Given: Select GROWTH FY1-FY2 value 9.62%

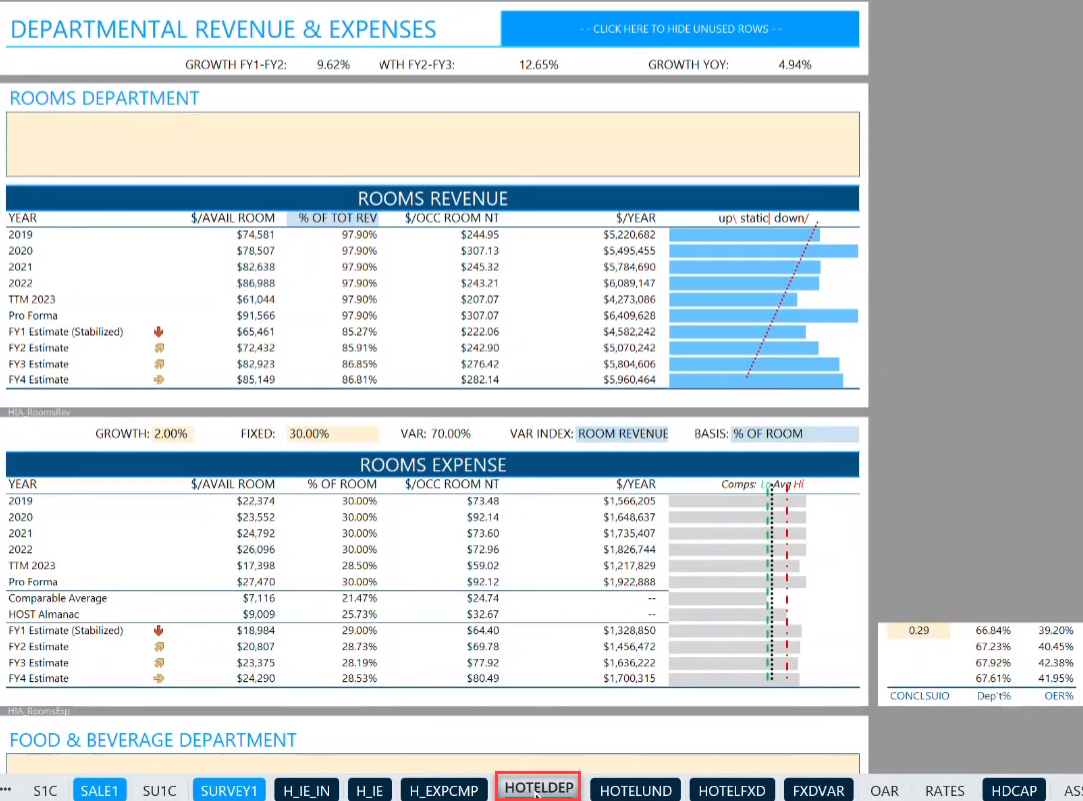Looking at the screenshot, I should (333, 65).
